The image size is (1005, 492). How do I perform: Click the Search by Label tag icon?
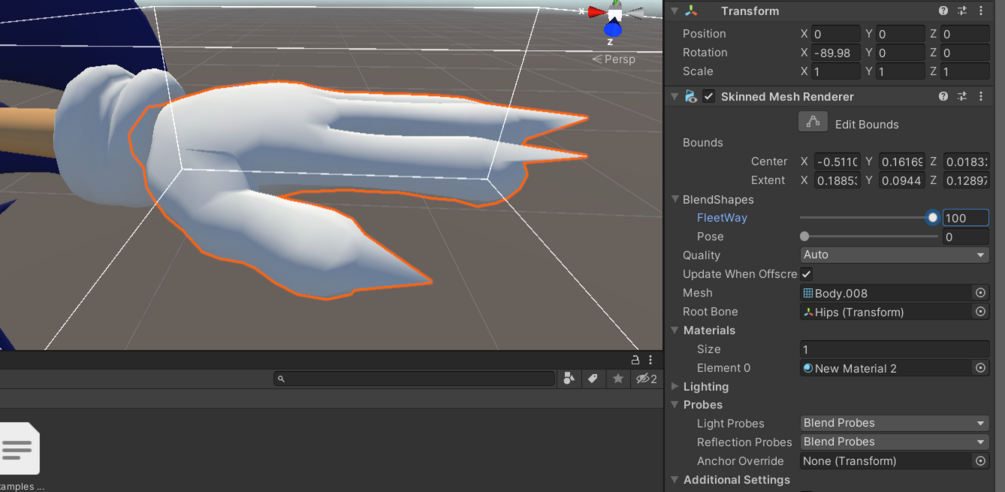(x=593, y=379)
